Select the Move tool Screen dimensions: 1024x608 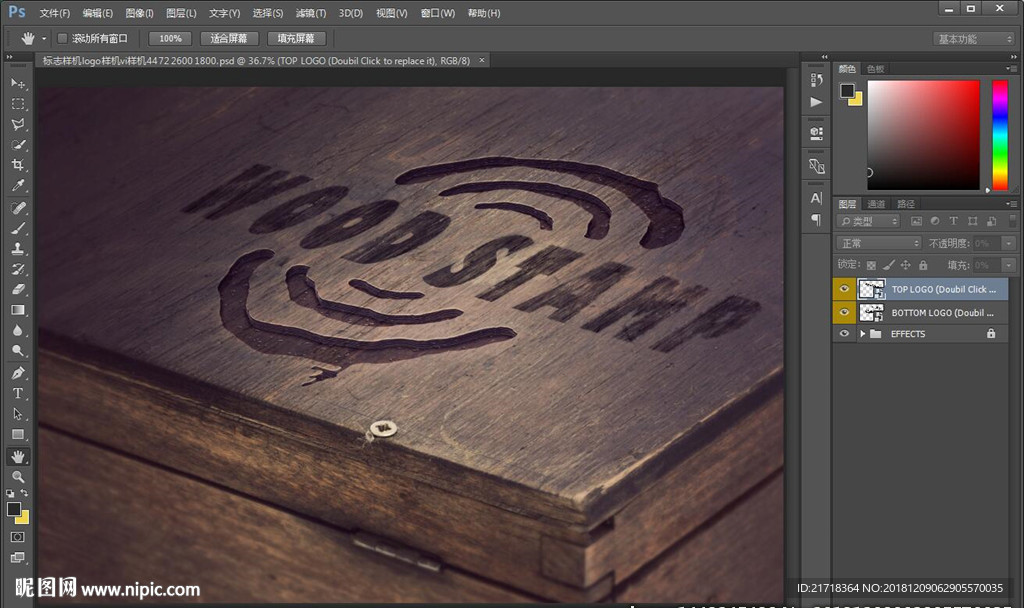tap(18, 84)
